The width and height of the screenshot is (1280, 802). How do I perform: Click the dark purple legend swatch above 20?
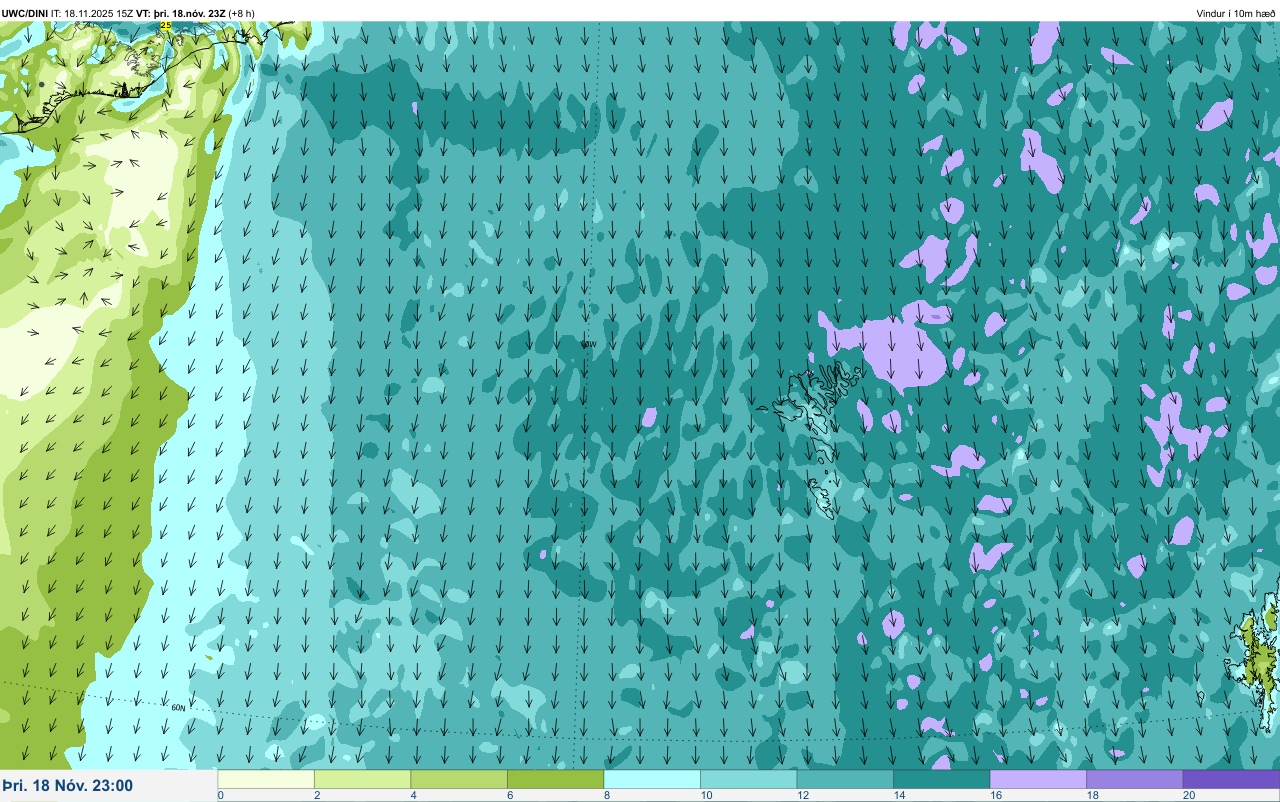click(1231, 779)
